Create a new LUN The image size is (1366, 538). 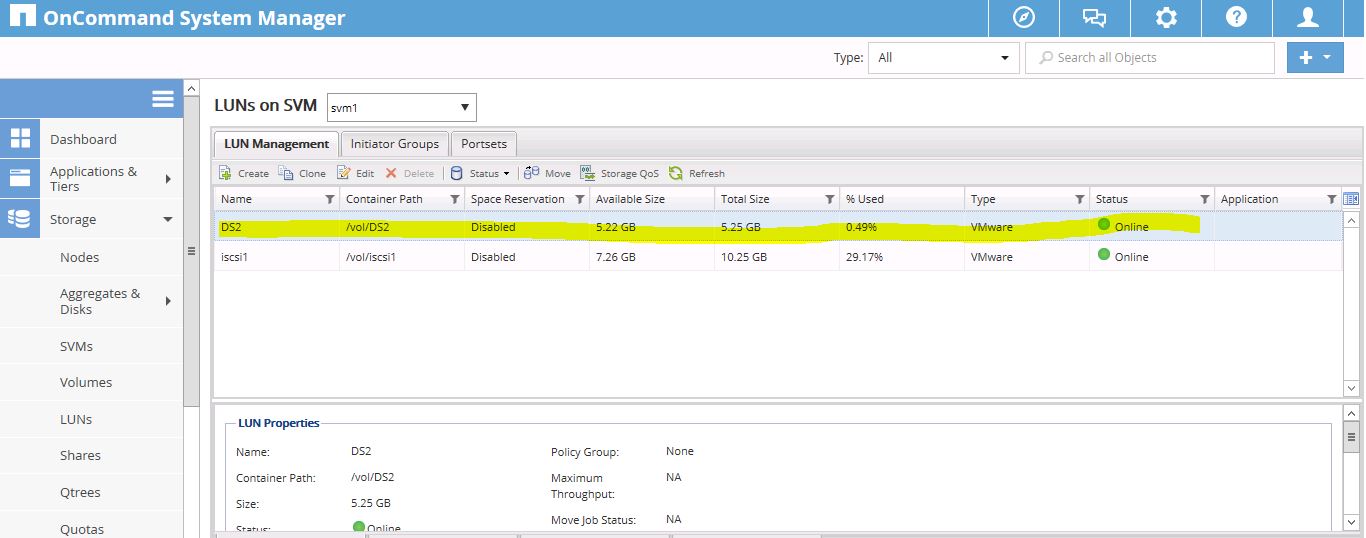244,173
